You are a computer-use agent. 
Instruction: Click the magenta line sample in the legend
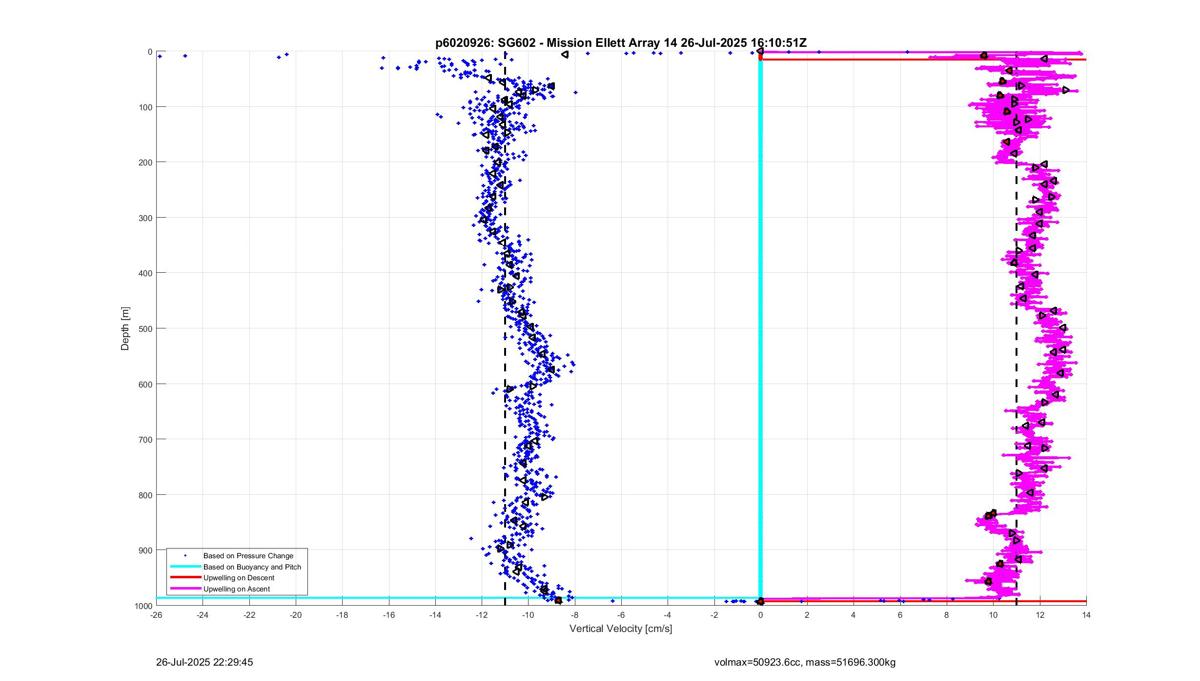click(x=184, y=589)
